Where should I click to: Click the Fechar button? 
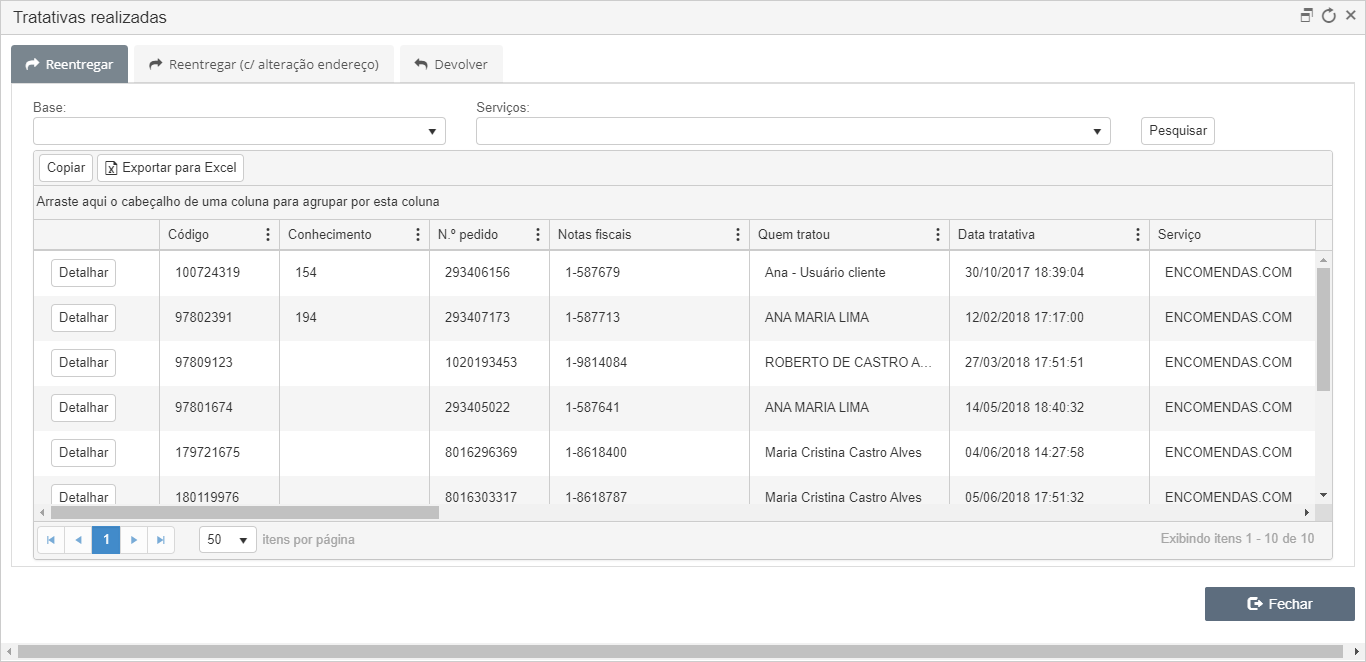[x=1280, y=604]
